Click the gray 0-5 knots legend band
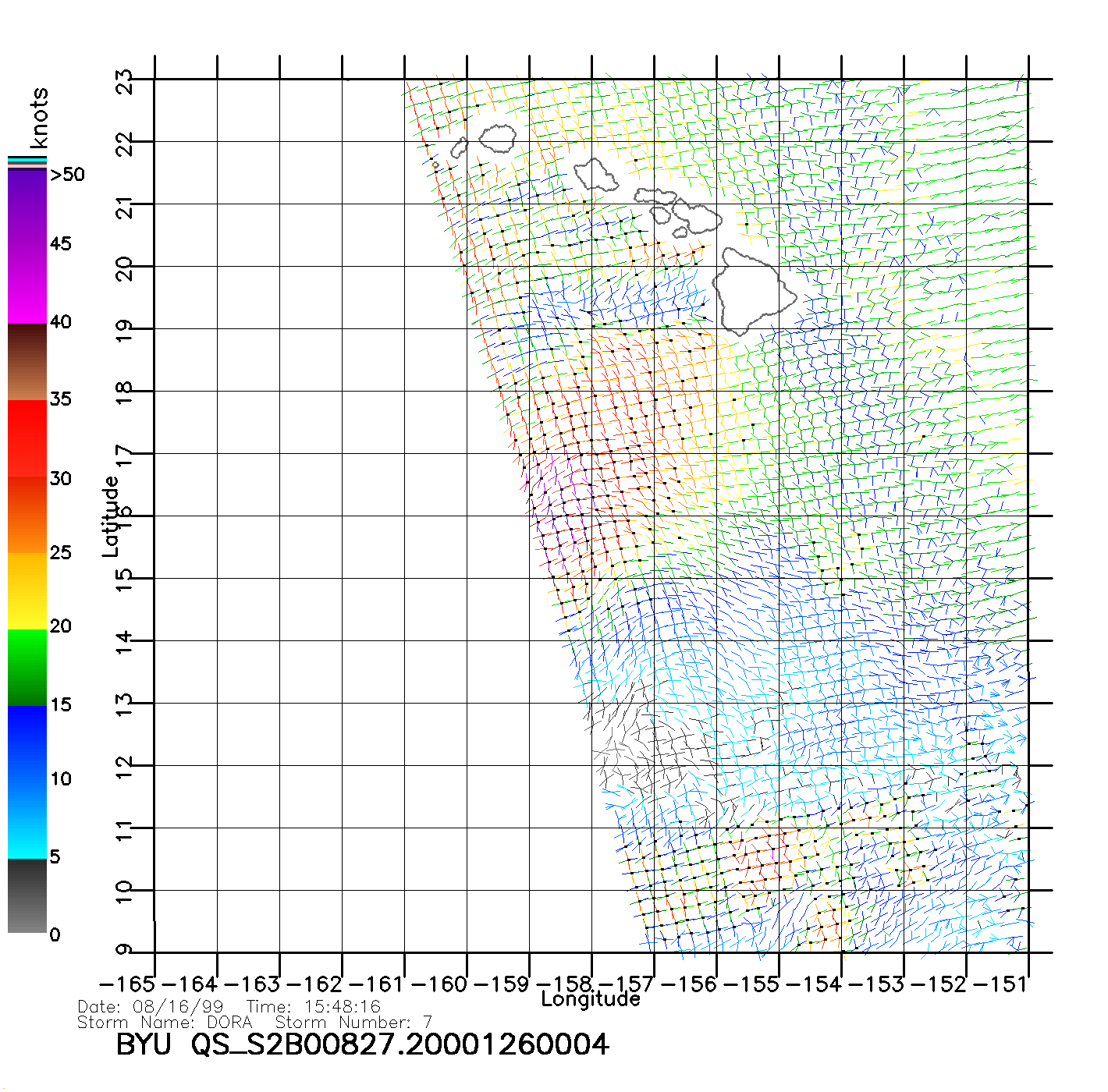The image size is (1108, 1092). click(27, 895)
